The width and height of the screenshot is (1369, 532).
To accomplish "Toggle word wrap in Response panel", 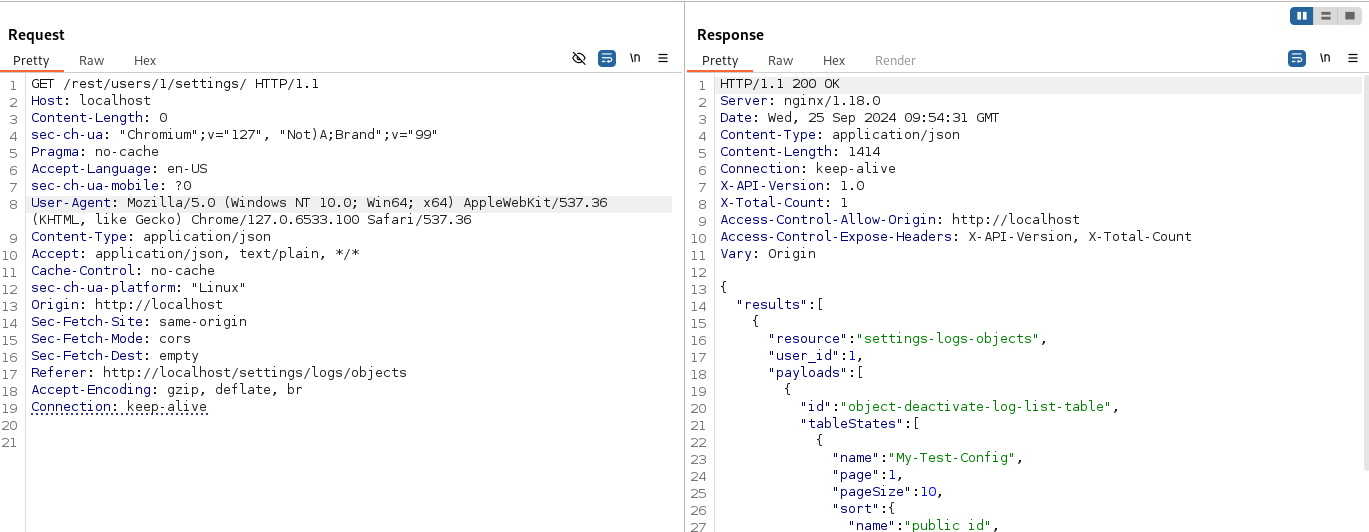I will click(1297, 59).
